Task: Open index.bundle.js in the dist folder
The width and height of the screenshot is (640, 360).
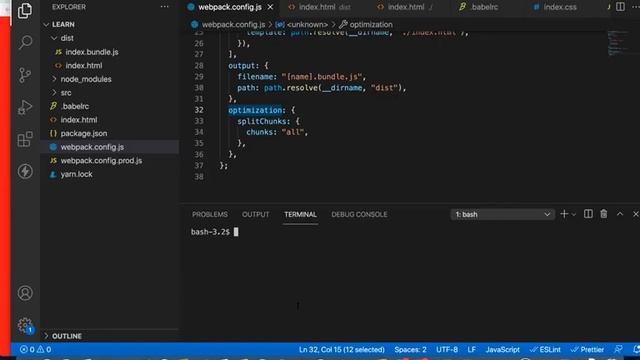Action: [92, 52]
